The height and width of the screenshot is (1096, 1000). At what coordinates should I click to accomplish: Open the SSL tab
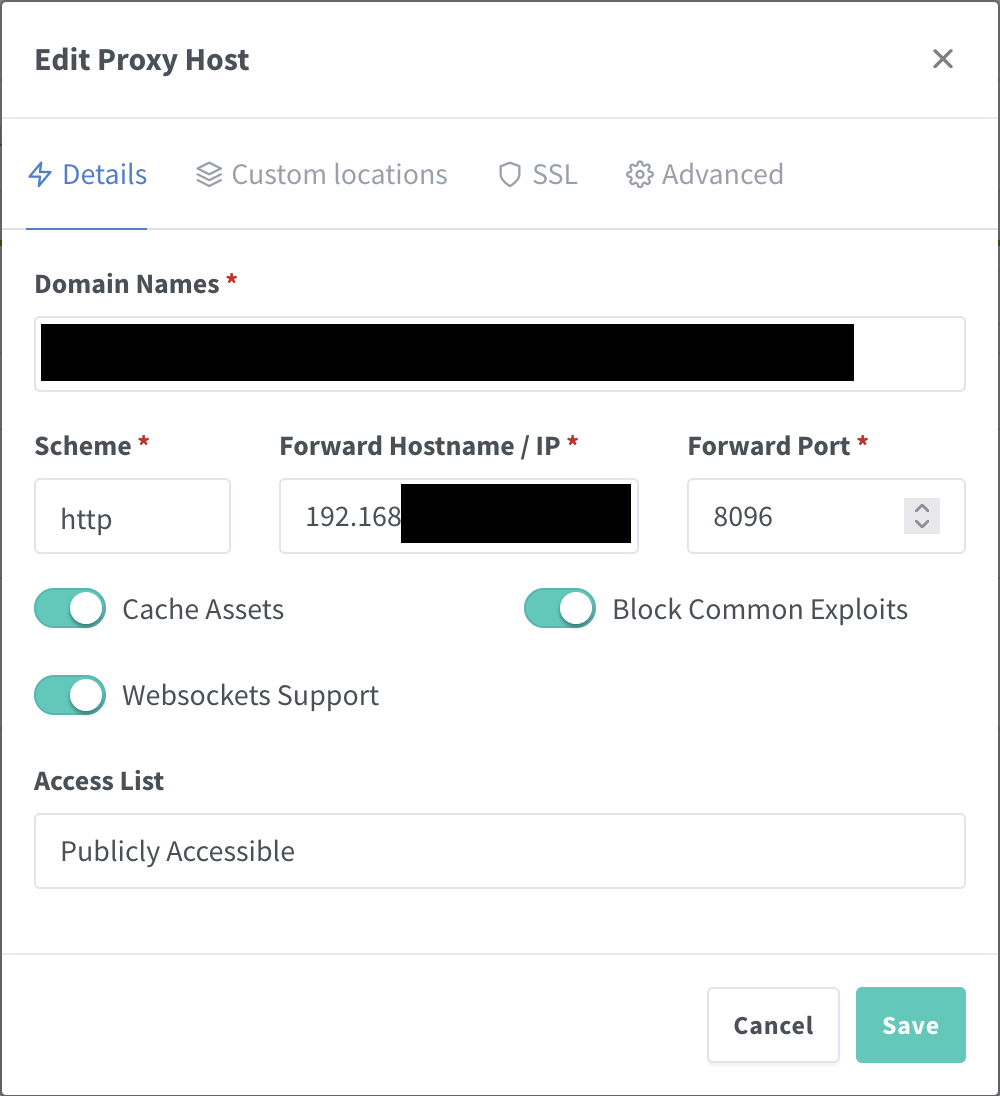pyautogui.click(x=554, y=175)
